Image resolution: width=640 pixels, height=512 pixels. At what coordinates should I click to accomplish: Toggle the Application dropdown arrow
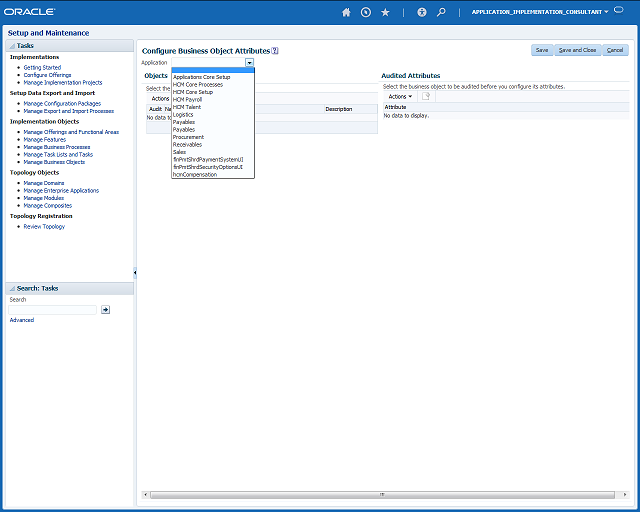click(249, 62)
